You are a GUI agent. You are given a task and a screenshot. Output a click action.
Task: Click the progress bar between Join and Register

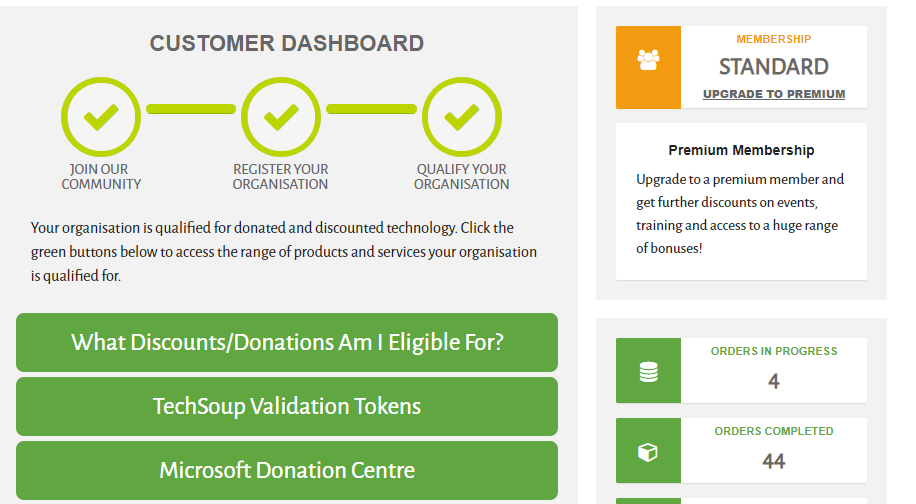191,109
